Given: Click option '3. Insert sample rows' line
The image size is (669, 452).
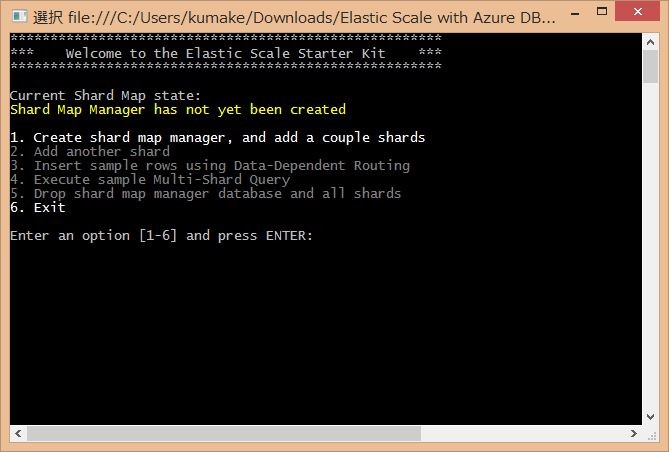Looking at the screenshot, I should (x=210, y=166).
